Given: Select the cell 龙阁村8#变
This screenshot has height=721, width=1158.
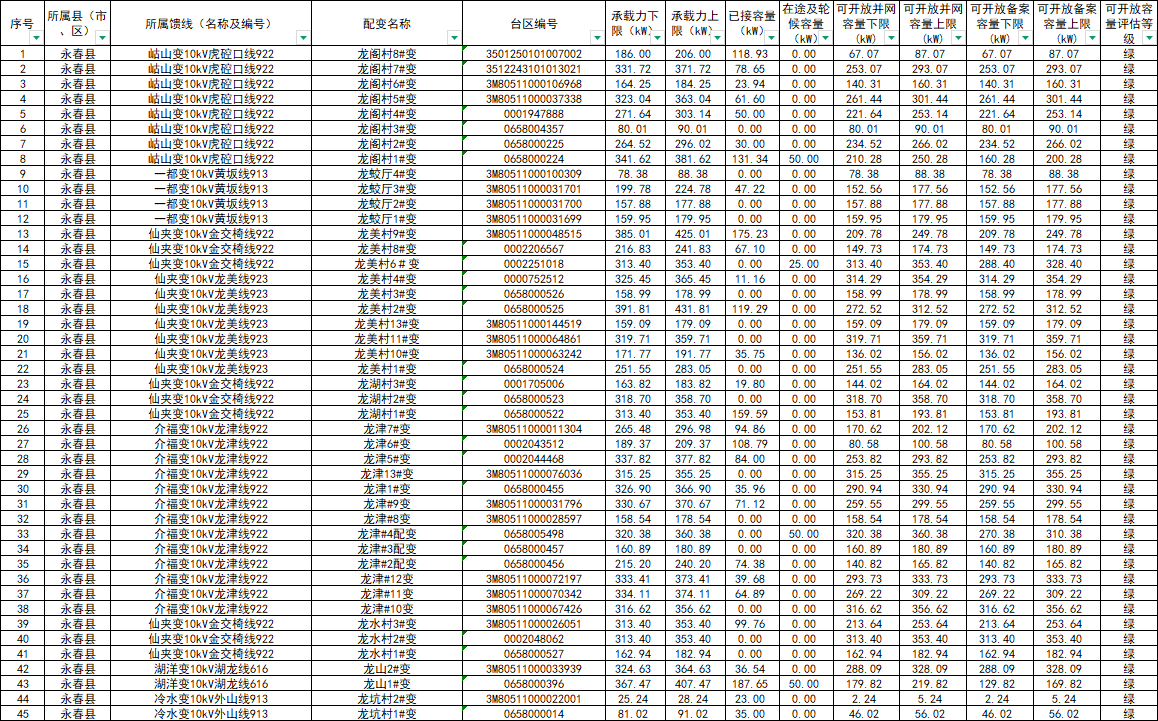Looking at the screenshot, I should pos(387,54).
